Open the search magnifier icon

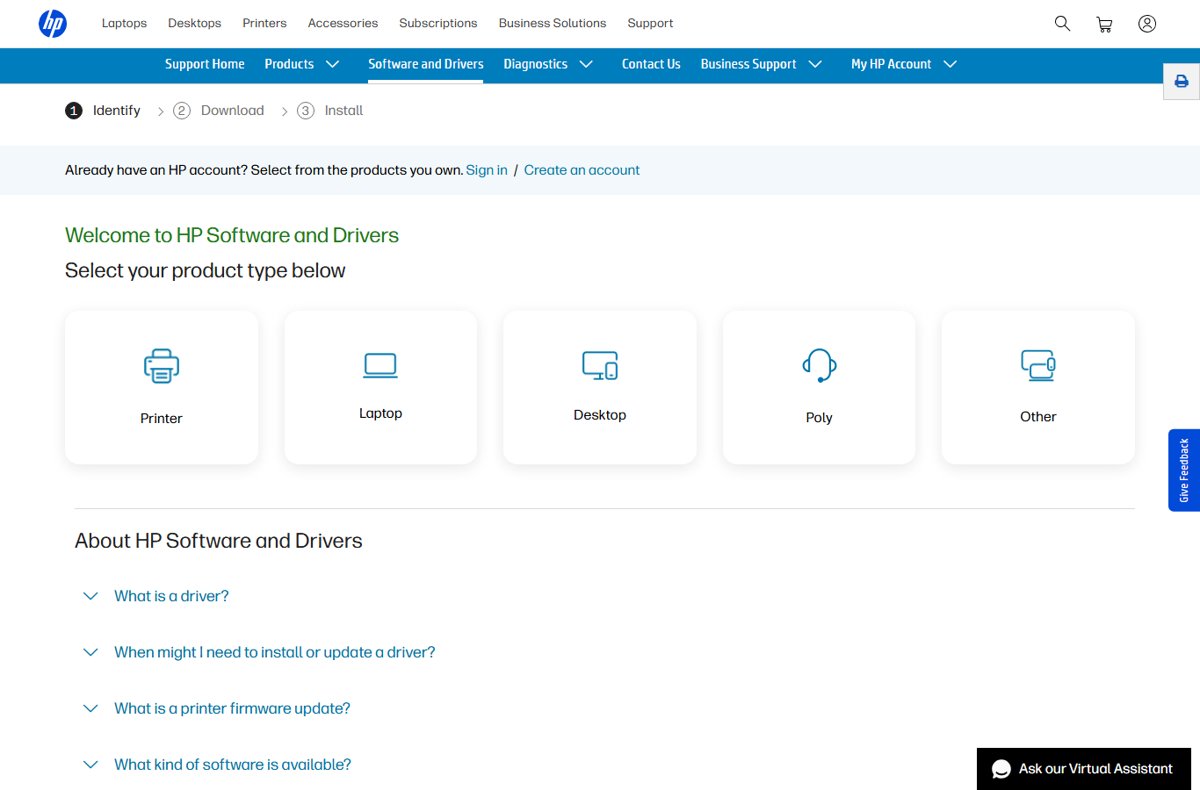pyautogui.click(x=1062, y=23)
